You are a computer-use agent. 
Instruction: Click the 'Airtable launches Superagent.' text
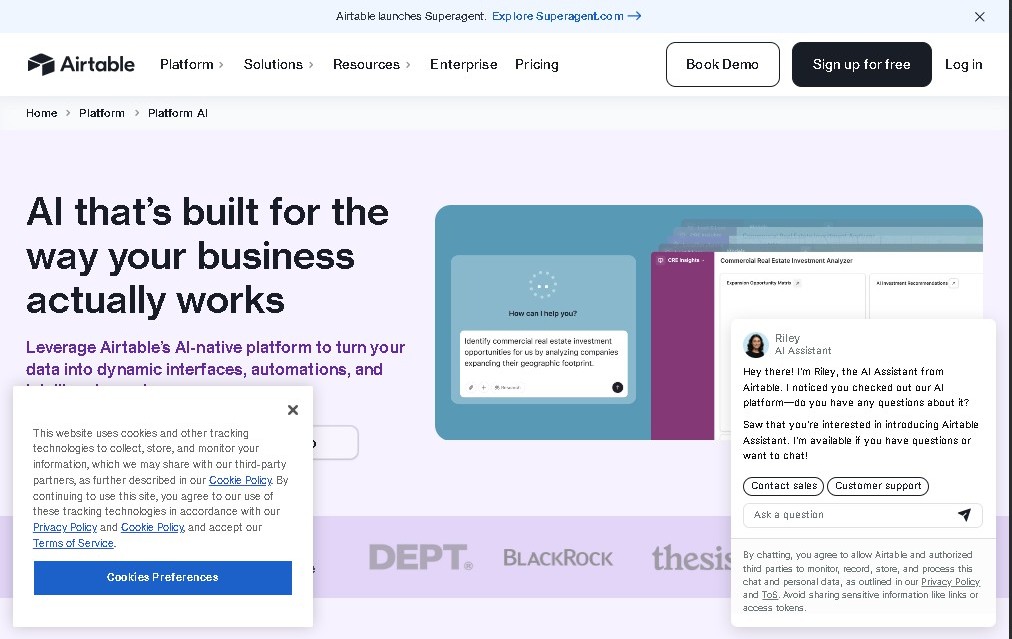pos(411,16)
